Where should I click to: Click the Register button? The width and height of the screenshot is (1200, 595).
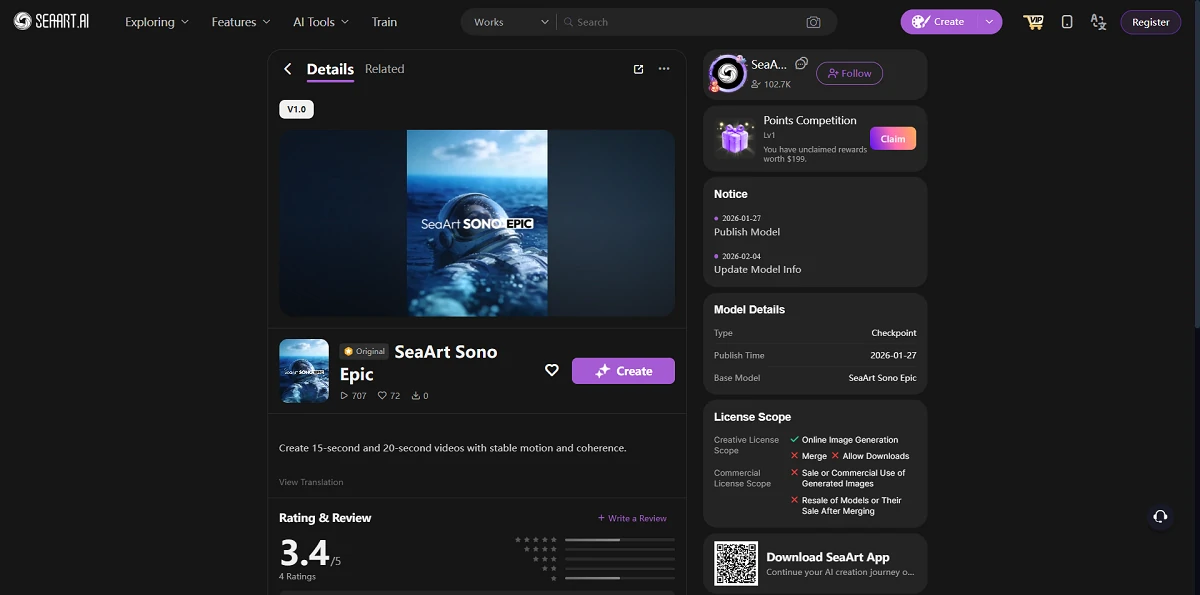[1150, 21]
